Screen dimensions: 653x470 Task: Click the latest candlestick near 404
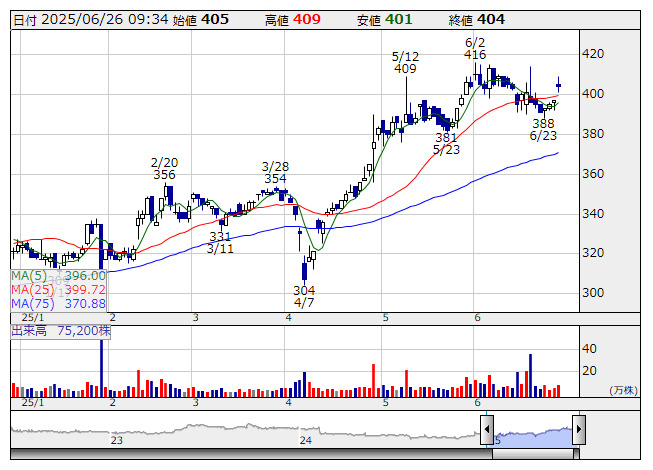coord(558,85)
